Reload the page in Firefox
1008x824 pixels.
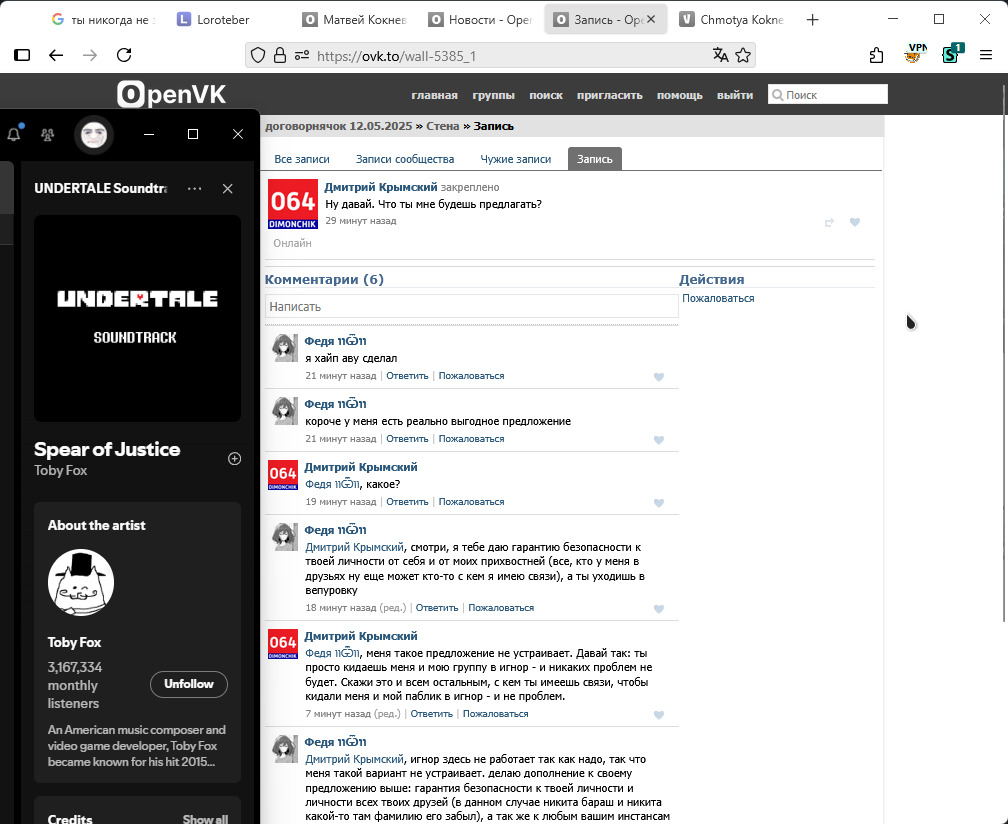(124, 55)
